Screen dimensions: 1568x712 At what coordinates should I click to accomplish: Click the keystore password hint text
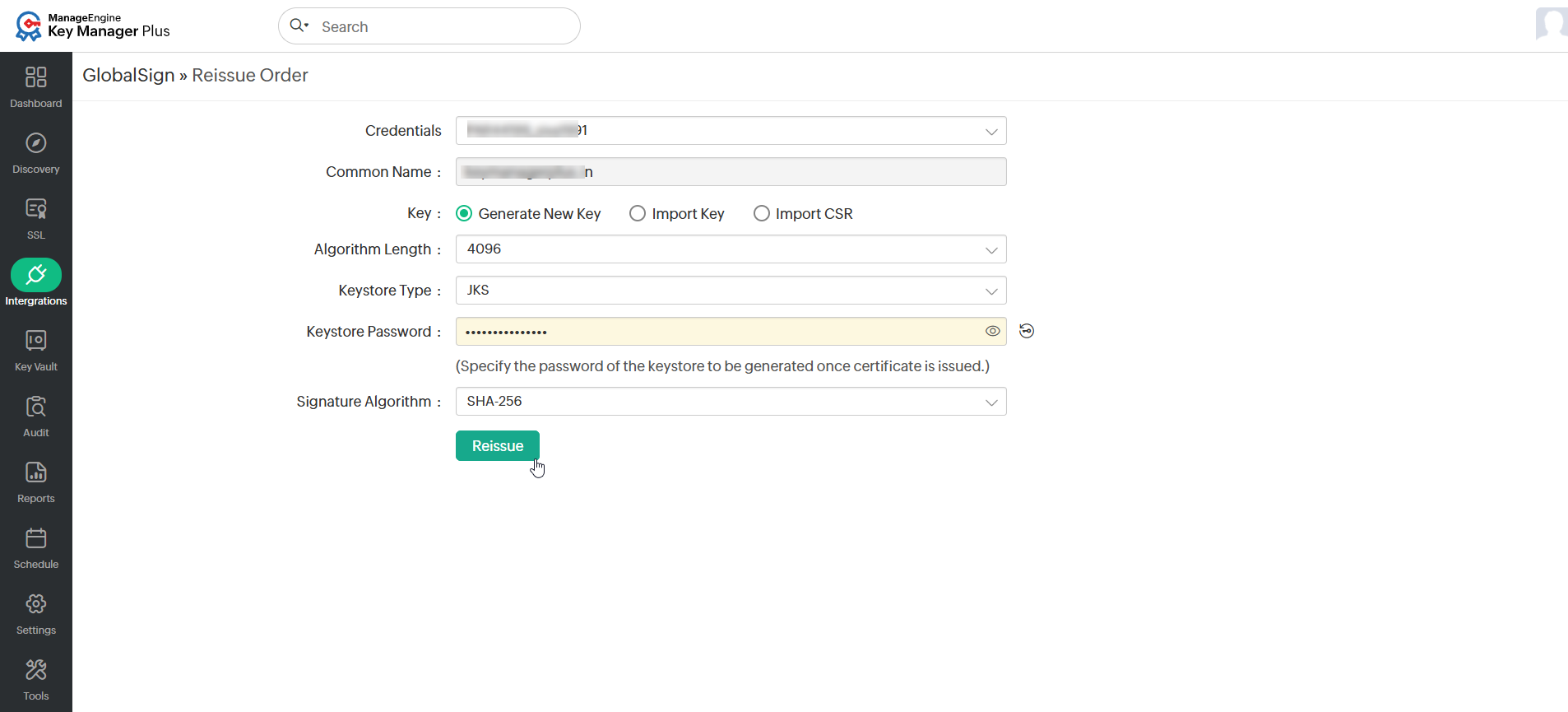point(723,366)
